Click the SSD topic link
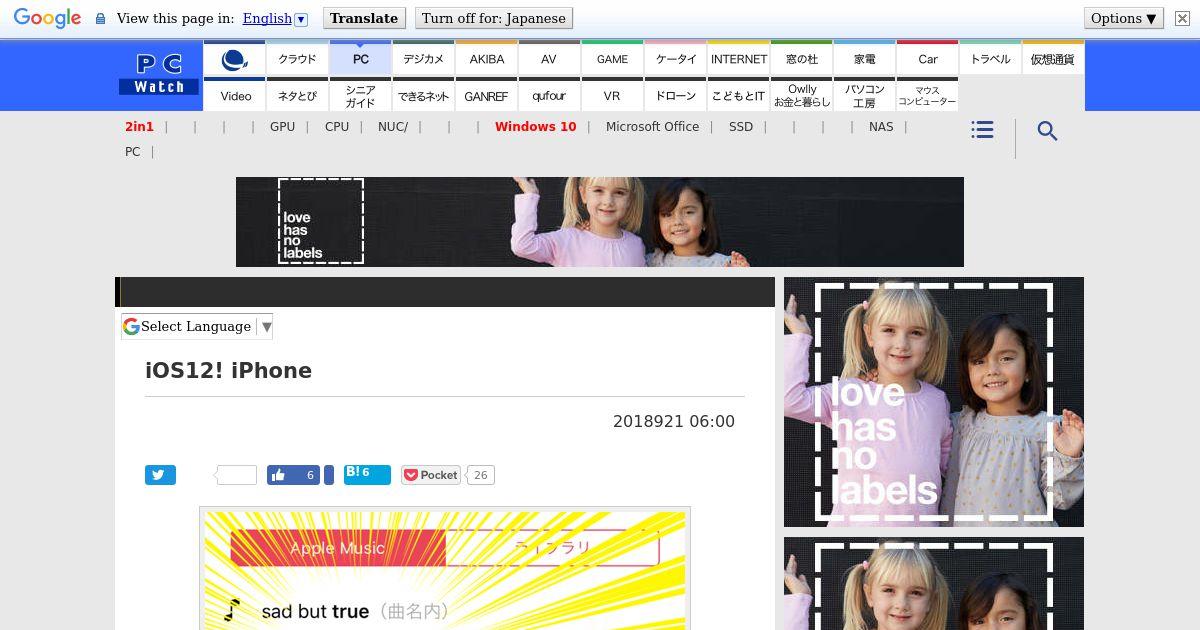Screen dimensions: 1200x630 pos(741,127)
